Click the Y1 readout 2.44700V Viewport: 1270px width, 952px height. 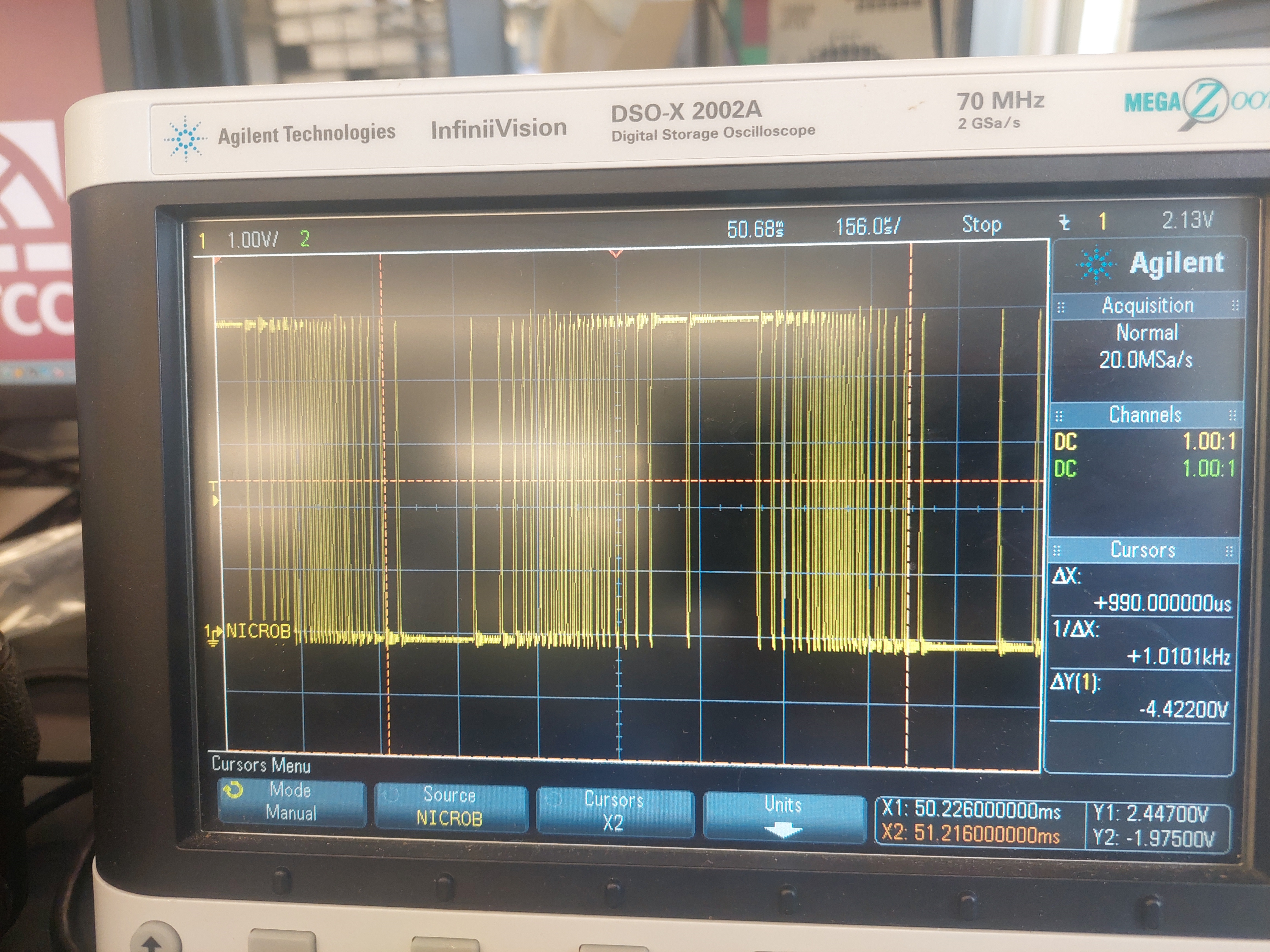pos(1151,814)
